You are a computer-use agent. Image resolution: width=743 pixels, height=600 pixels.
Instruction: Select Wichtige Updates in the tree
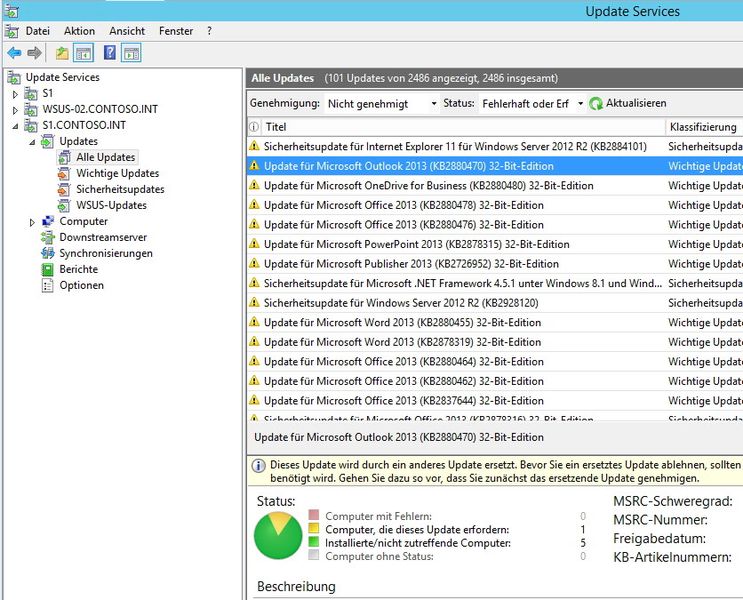[118, 173]
